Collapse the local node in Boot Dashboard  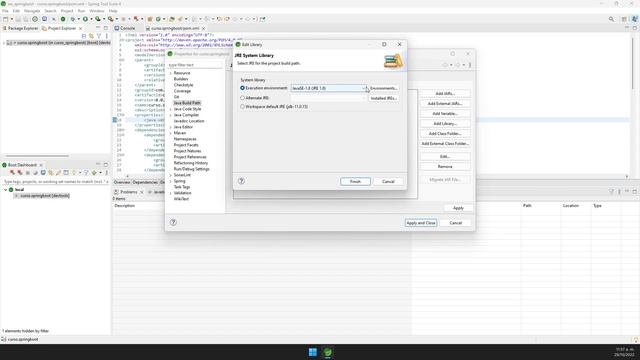coord(5,190)
